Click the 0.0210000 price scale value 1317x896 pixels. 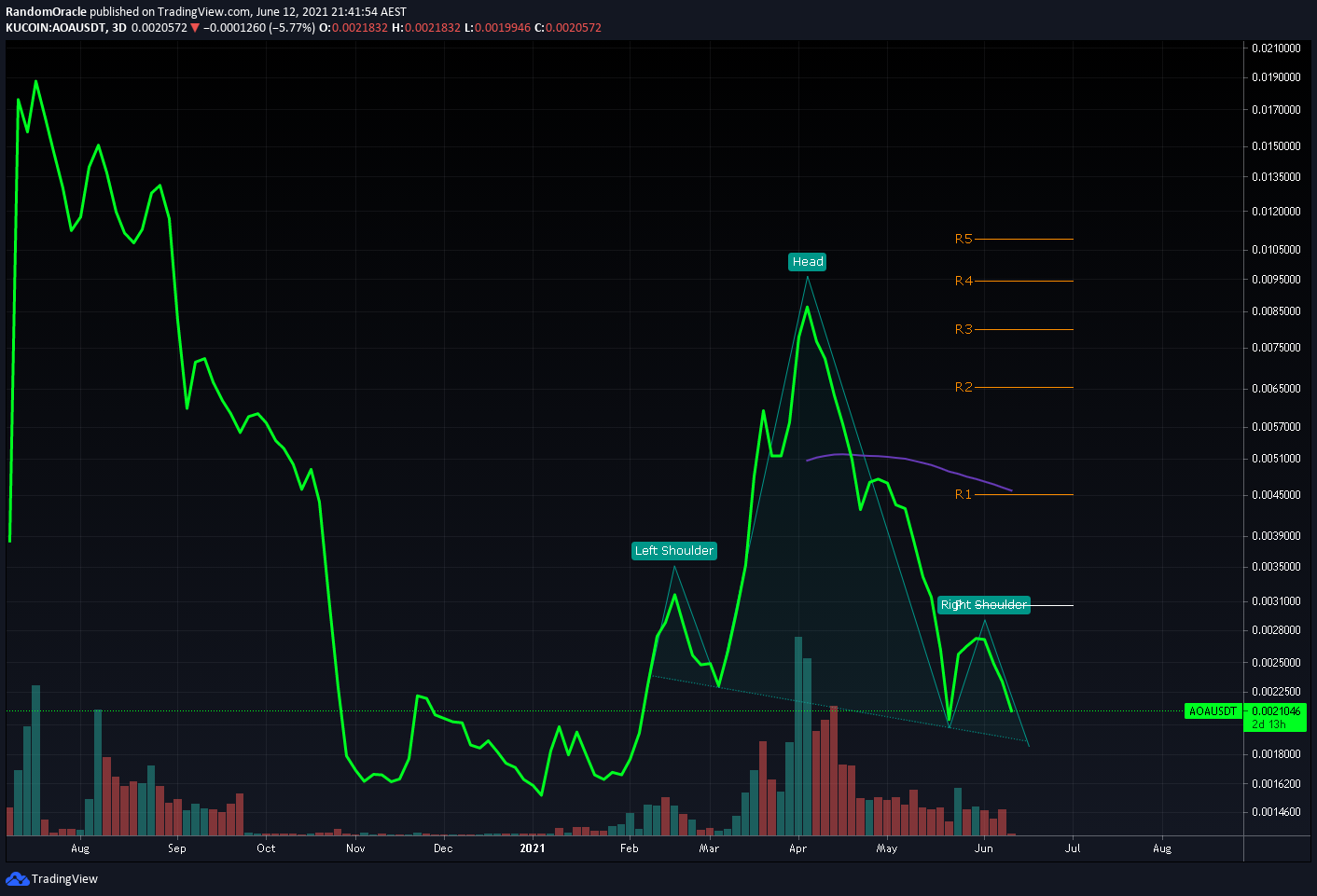click(1276, 48)
